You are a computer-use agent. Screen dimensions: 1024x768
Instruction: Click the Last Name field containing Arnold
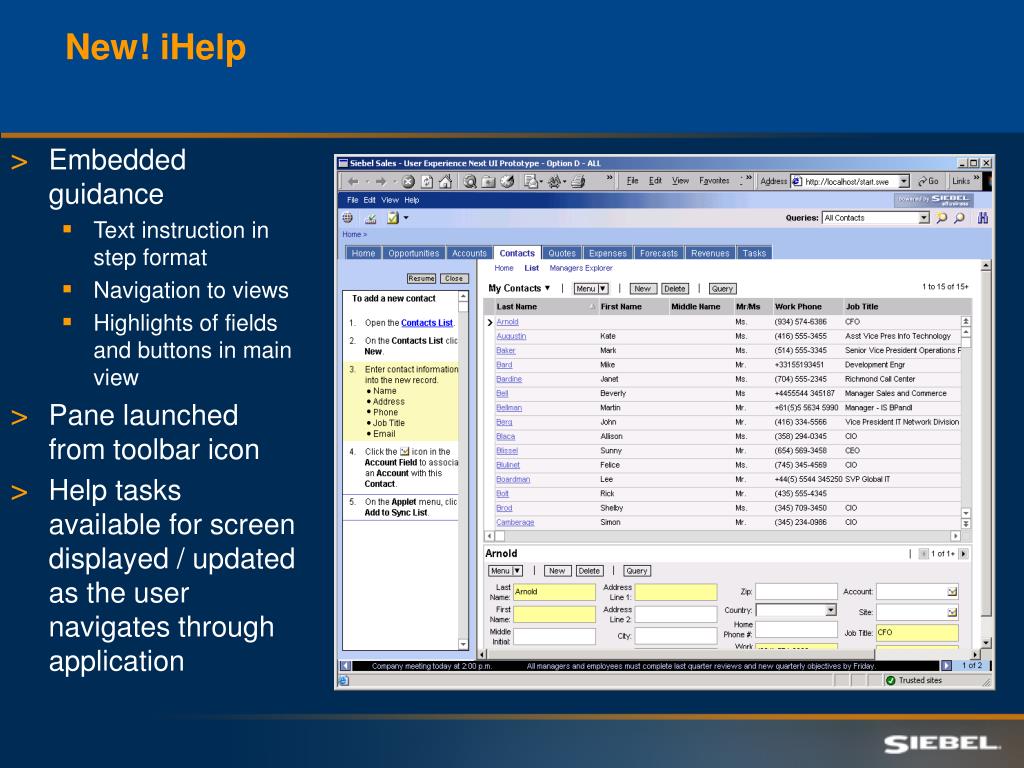[554, 592]
